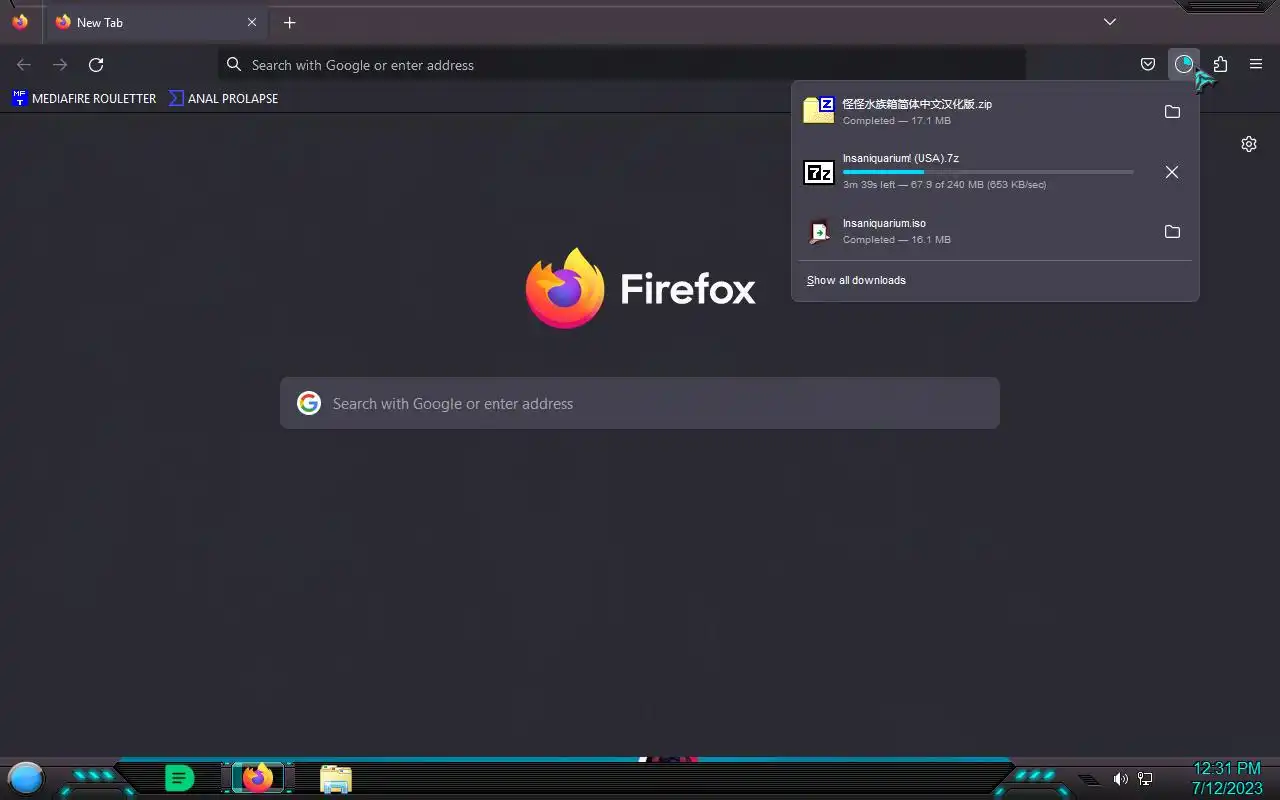Open the second bookmark in bookmarks bar
Image resolution: width=1280 pixels, height=800 pixels.
(x=223, y=98)
